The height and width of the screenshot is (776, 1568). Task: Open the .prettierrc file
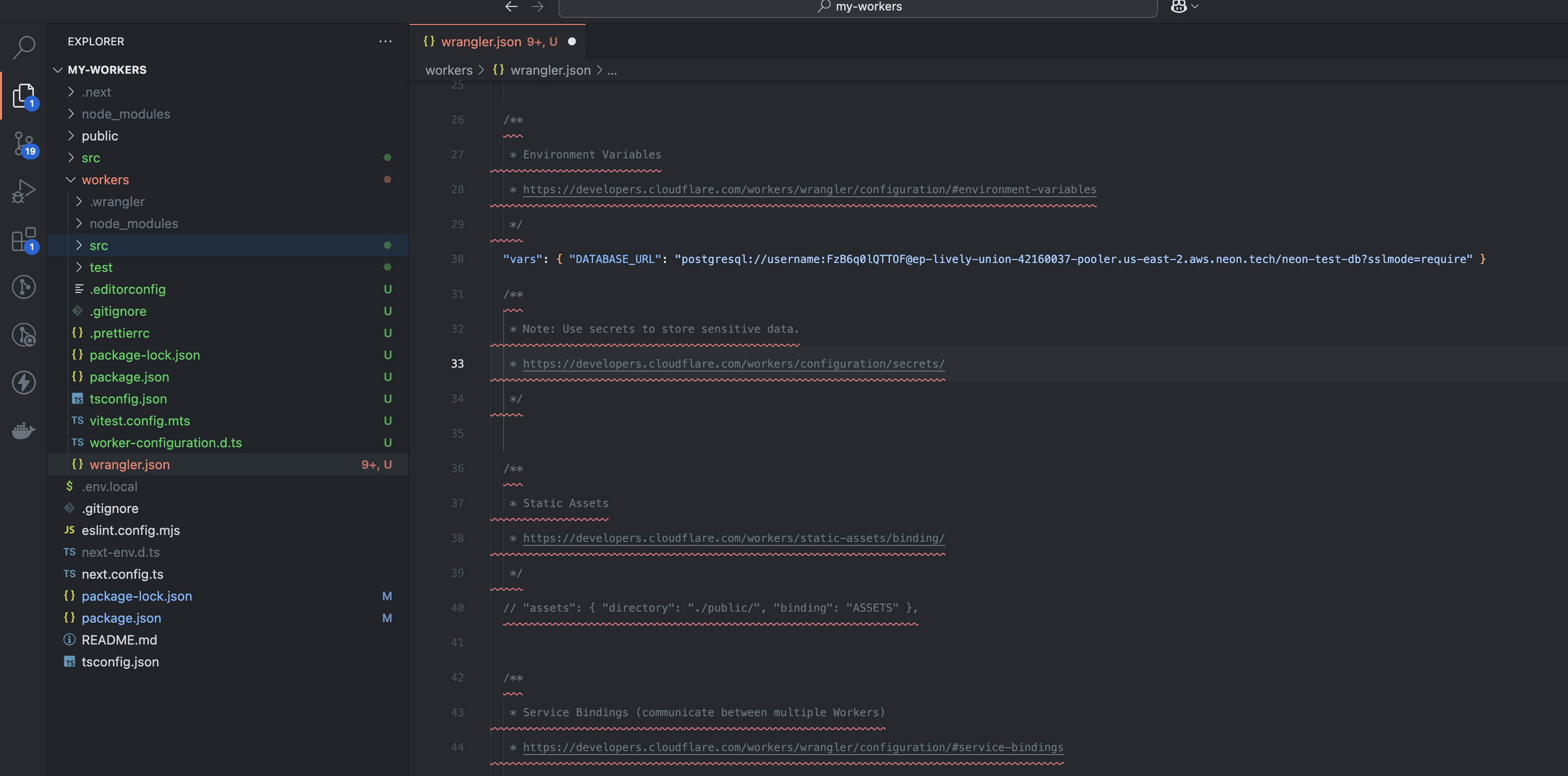(x=228, y=333)
